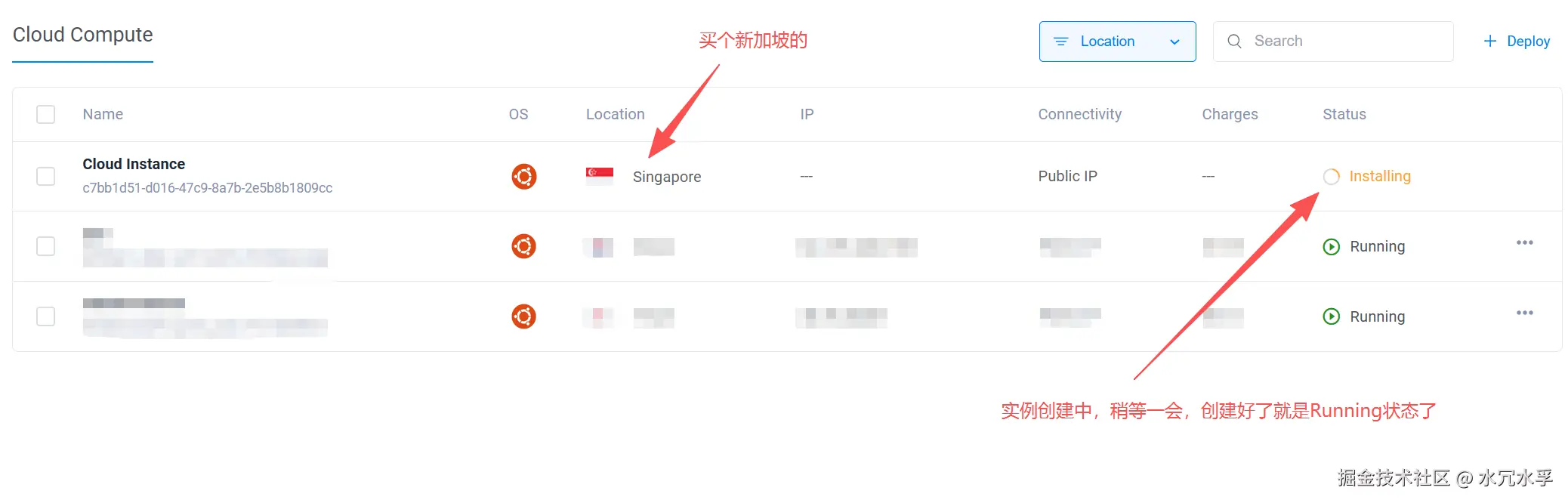Focus the Search input field

[1333, 42]
